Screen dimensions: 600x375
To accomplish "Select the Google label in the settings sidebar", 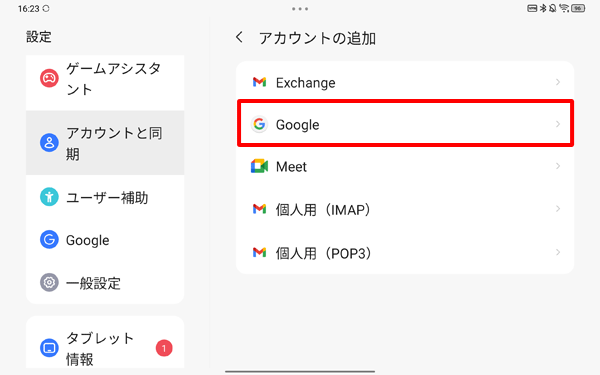I will pyautogui.click(x=88, y=240).
